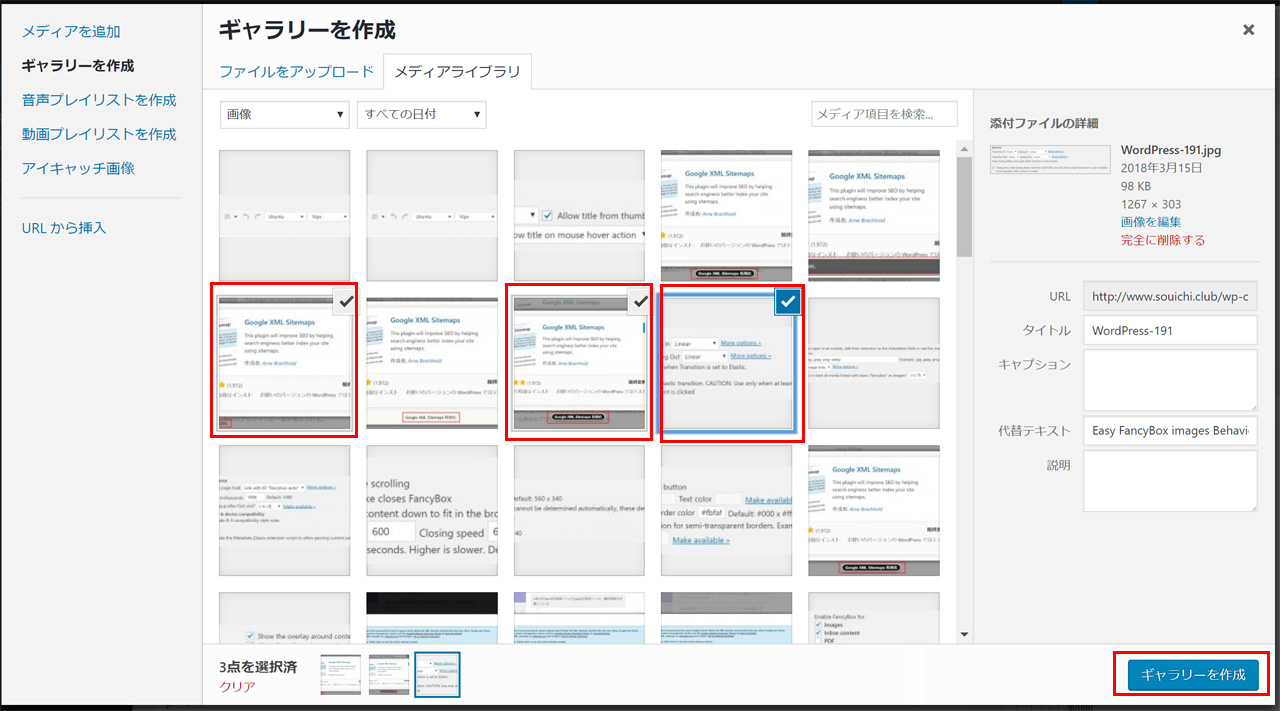Select the 'Default: 560 x 340' thumbnail
1280x711 pixels.
pos(579,510)
